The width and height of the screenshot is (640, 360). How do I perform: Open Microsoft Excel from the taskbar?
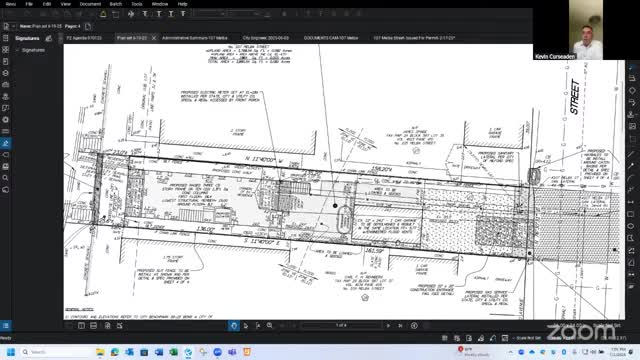173,352
